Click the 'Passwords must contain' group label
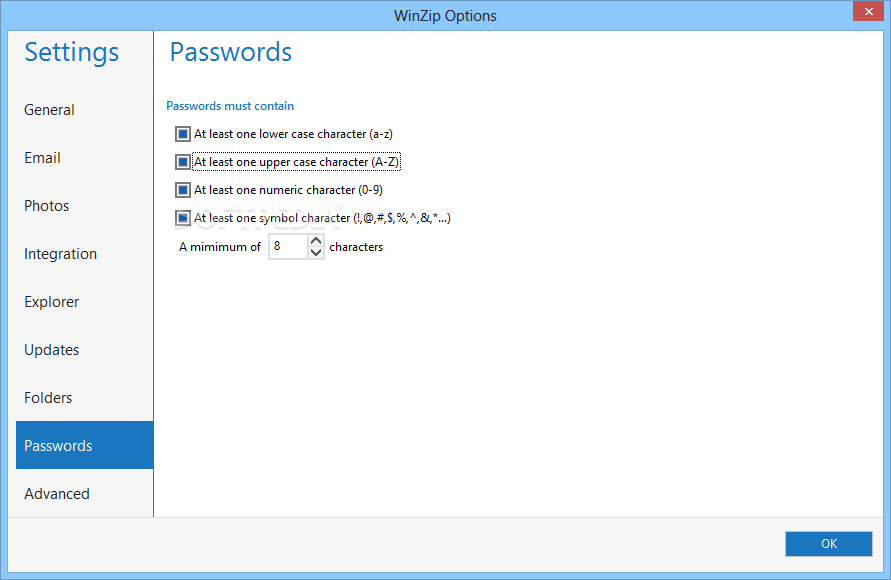 point(230,106)
